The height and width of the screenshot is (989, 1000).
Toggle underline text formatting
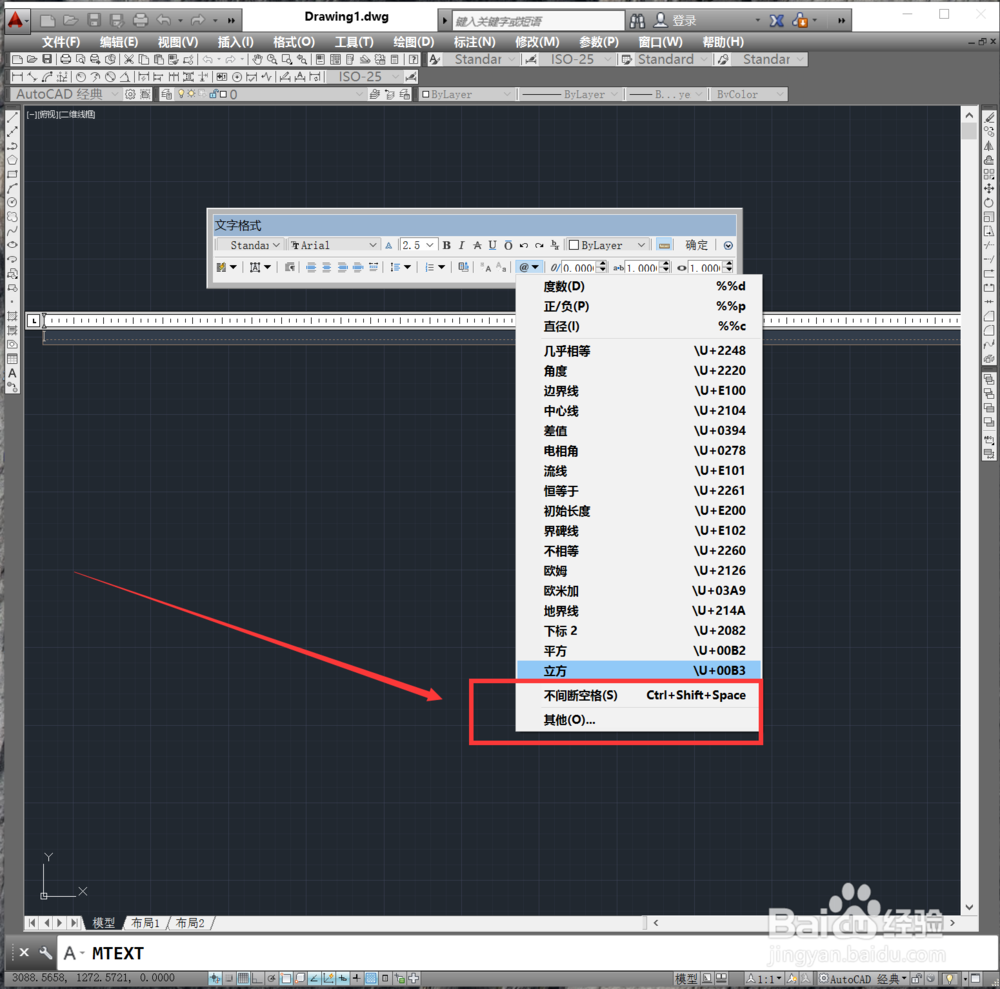[492, 245]
